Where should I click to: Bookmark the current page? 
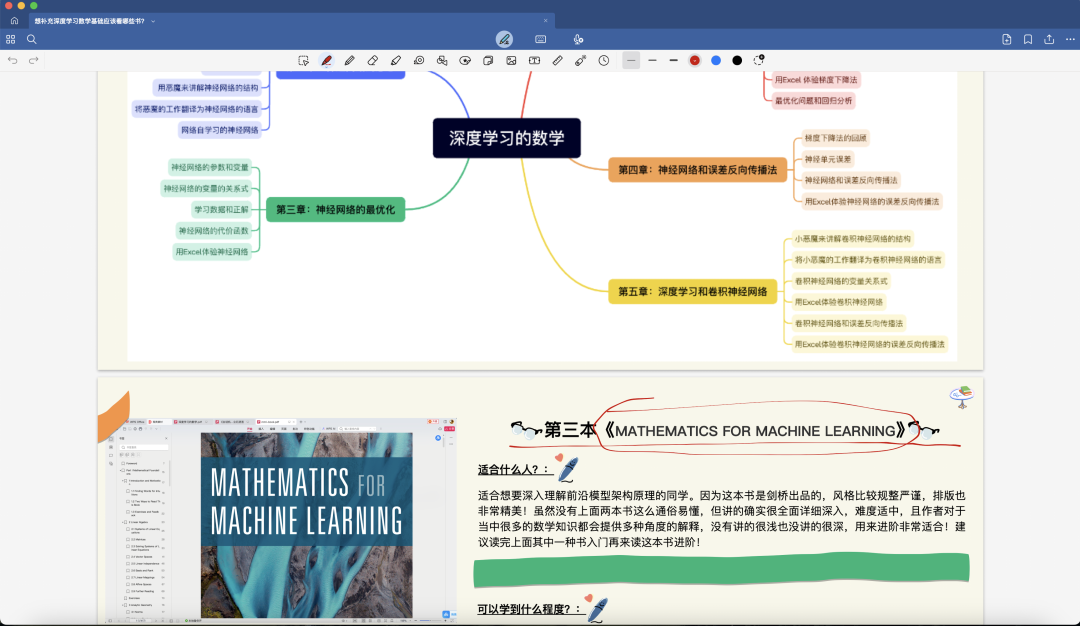1028,39
